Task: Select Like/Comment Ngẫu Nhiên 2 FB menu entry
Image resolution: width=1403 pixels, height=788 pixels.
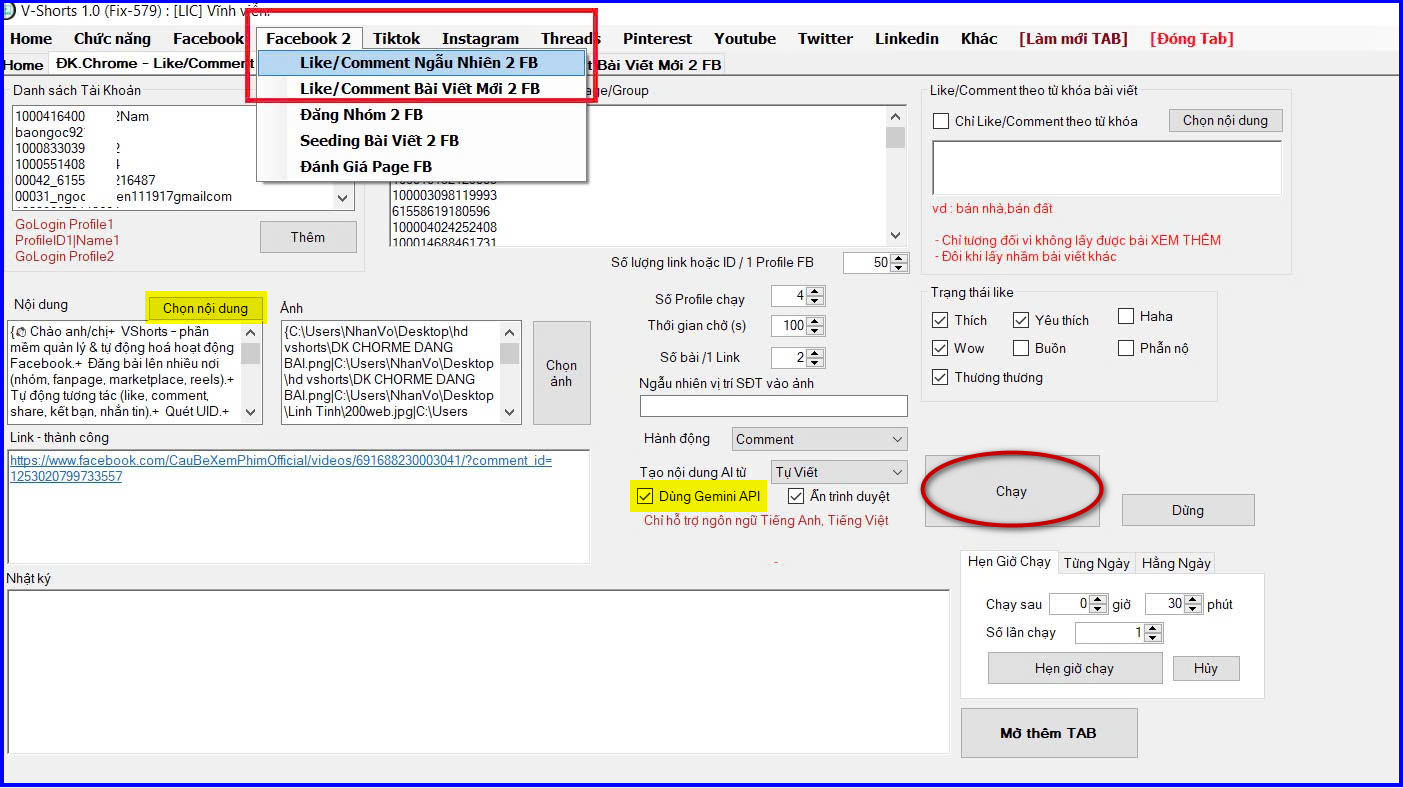Action: click(421, 63)
